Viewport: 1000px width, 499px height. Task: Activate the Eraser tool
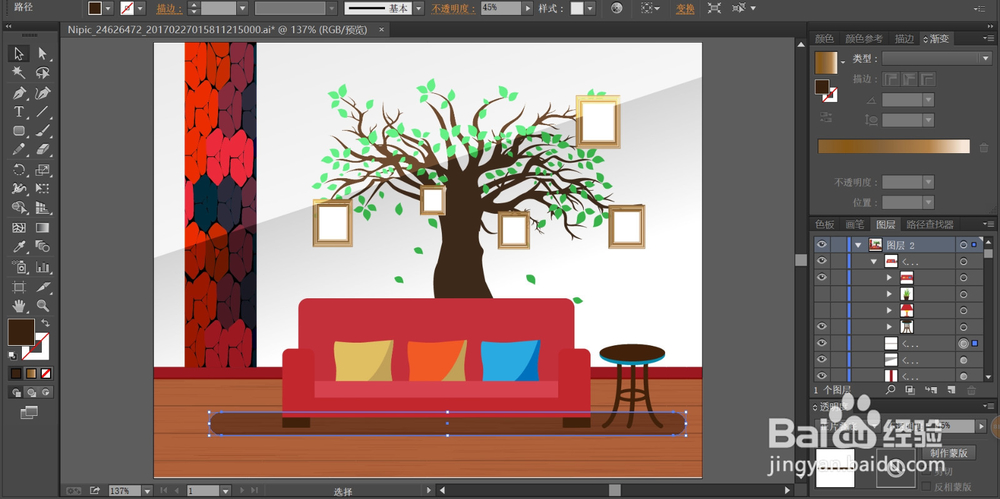pyautogui.click(x=43, y=149)
